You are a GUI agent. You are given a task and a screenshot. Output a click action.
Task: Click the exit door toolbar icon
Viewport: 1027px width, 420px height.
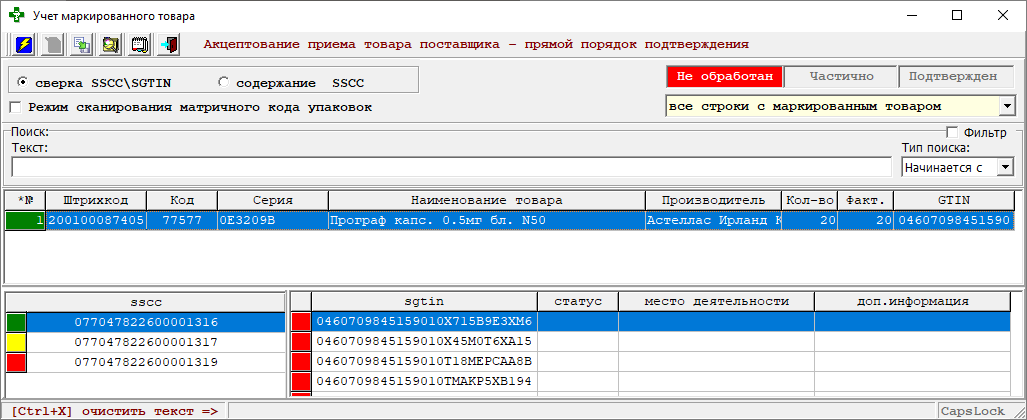point(169,45)
